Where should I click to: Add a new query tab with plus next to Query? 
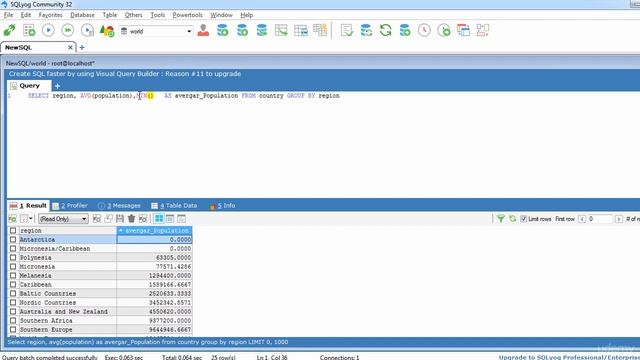57,86
